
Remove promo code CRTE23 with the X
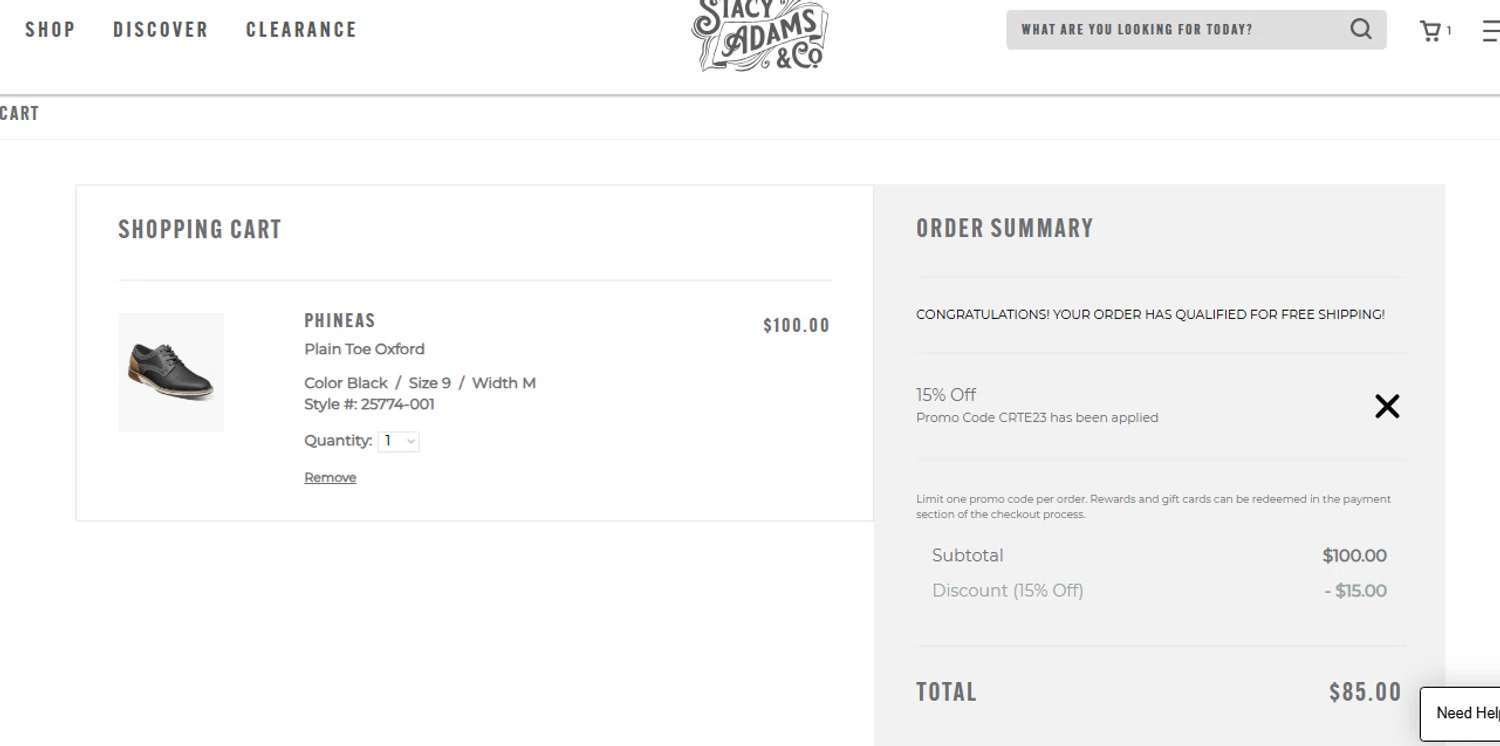(1386, 406)
